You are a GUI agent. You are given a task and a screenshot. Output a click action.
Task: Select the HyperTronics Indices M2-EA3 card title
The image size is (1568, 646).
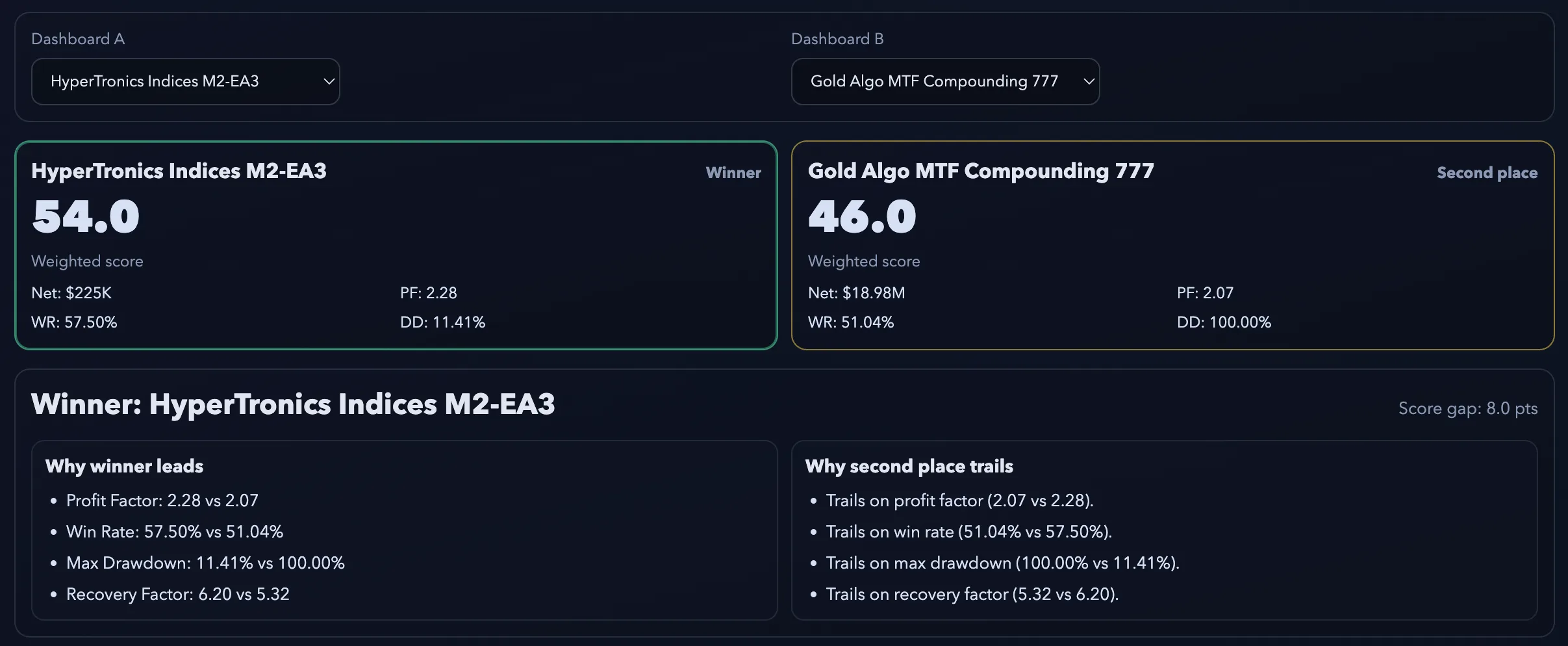point(179,171)
